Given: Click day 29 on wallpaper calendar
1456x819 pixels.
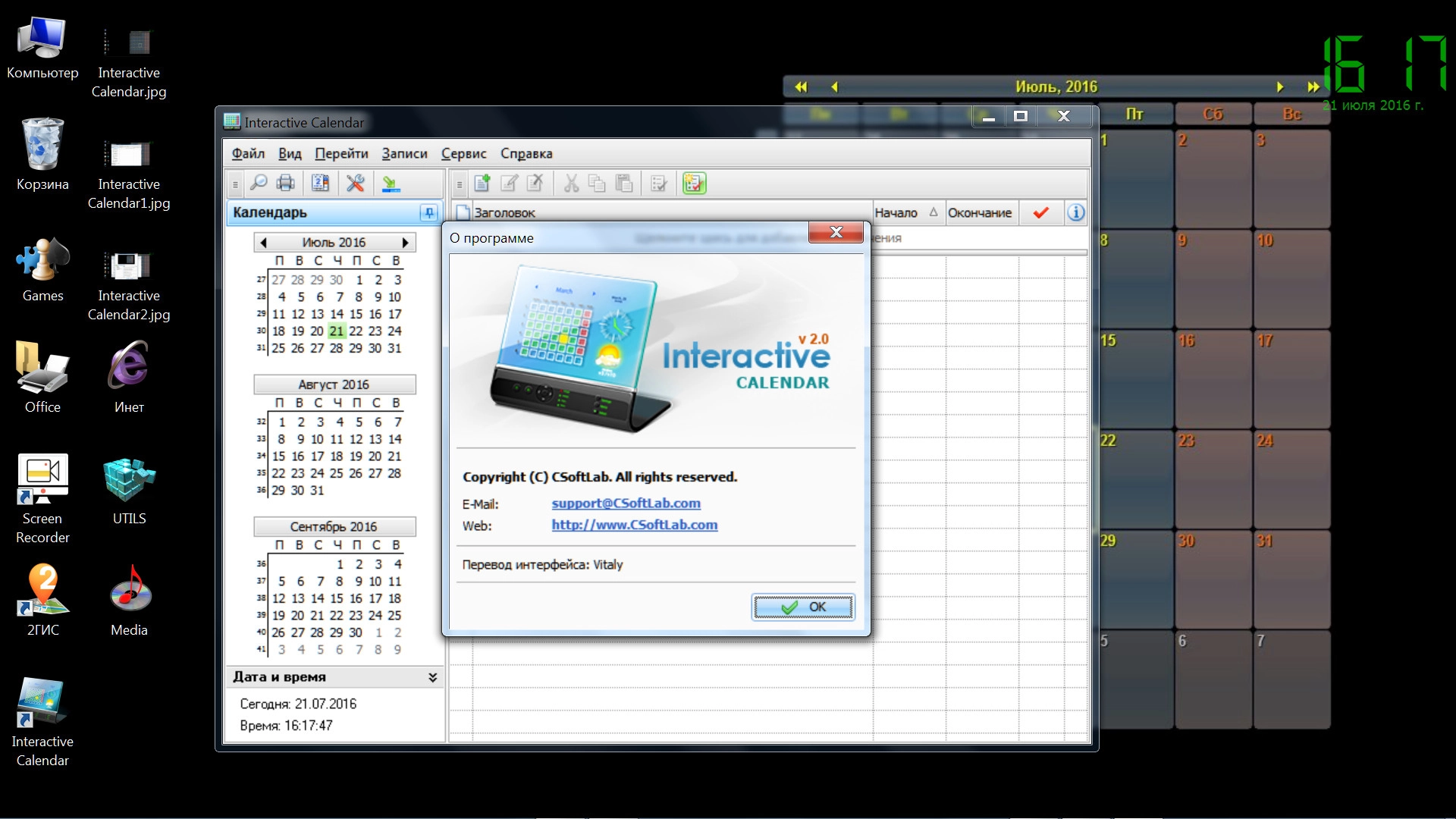Looking at the screenshot, I should pos(1134,579).
